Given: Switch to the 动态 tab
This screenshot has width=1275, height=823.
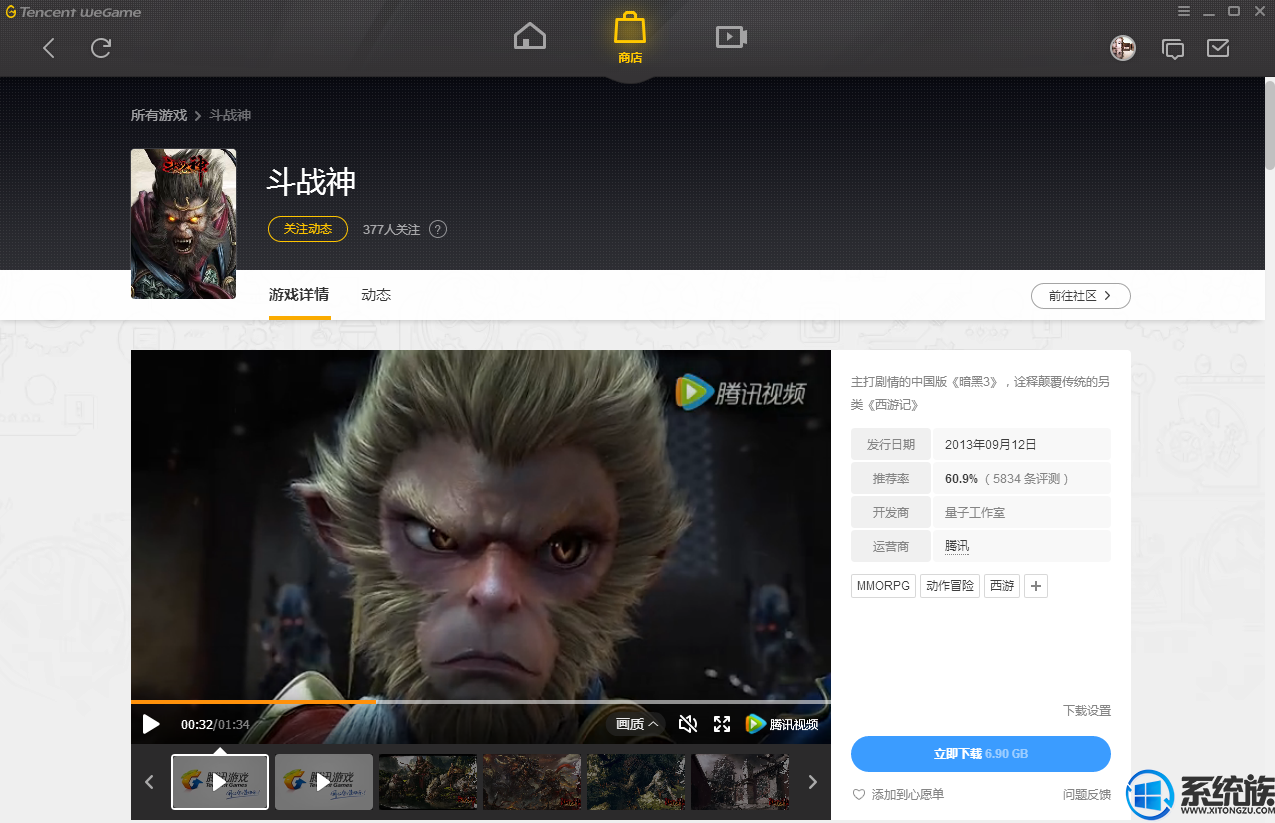Looking at the screenshot, I should pos(376,295).
